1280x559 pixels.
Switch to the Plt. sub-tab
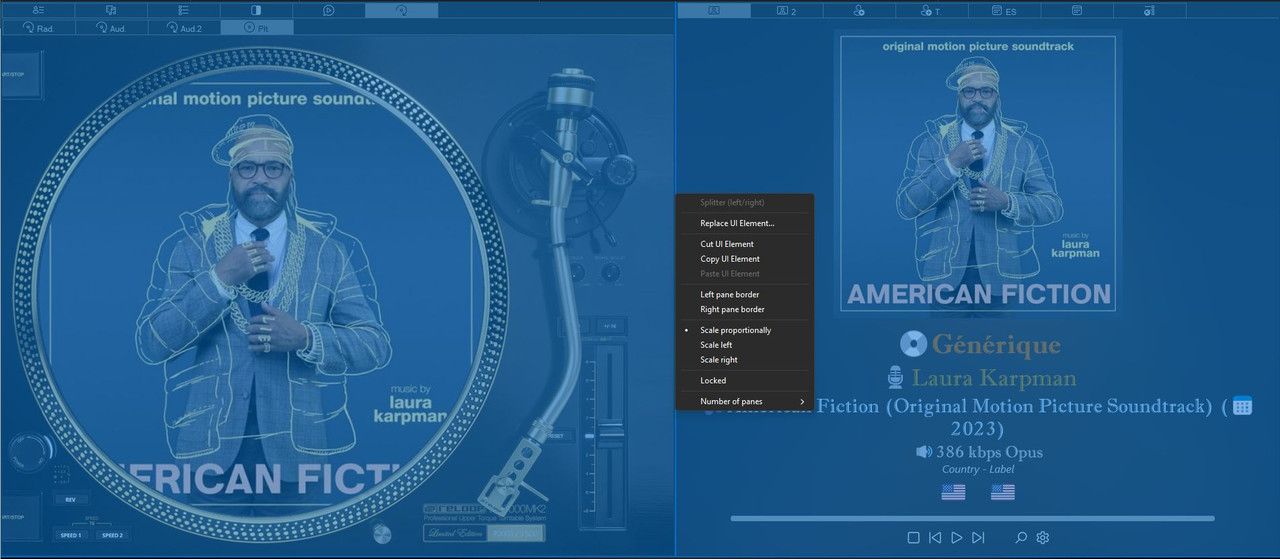(257, 28)
